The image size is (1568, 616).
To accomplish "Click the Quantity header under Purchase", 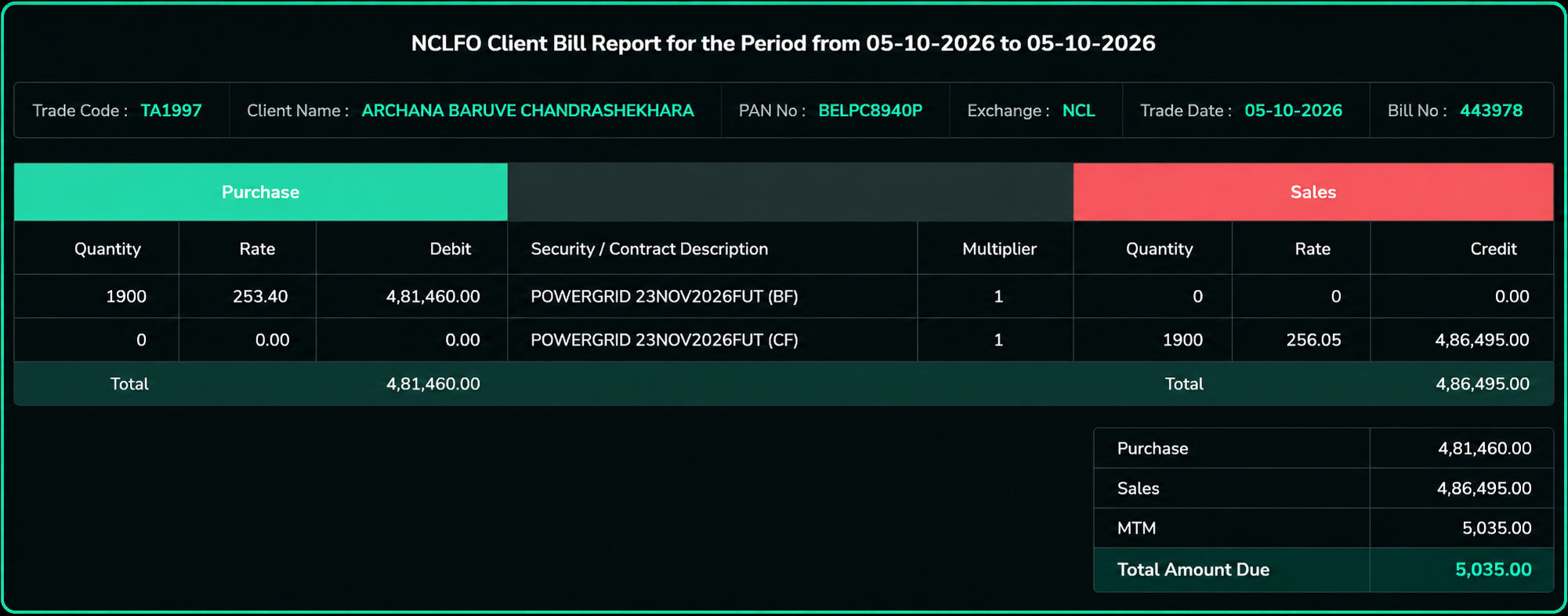I will pyautogui.click(x=107, y=248).
